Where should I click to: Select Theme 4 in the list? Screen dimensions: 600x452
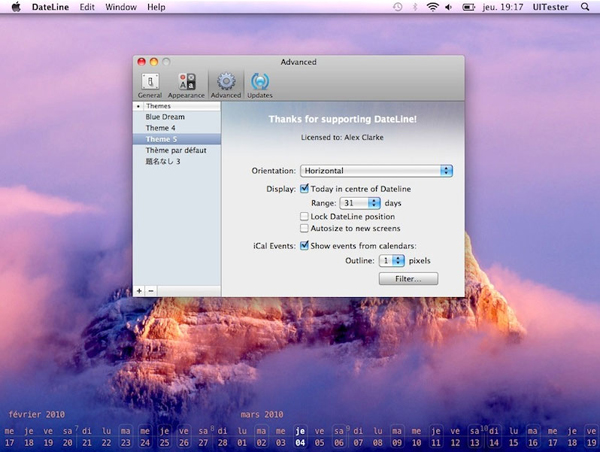[177, 128]
